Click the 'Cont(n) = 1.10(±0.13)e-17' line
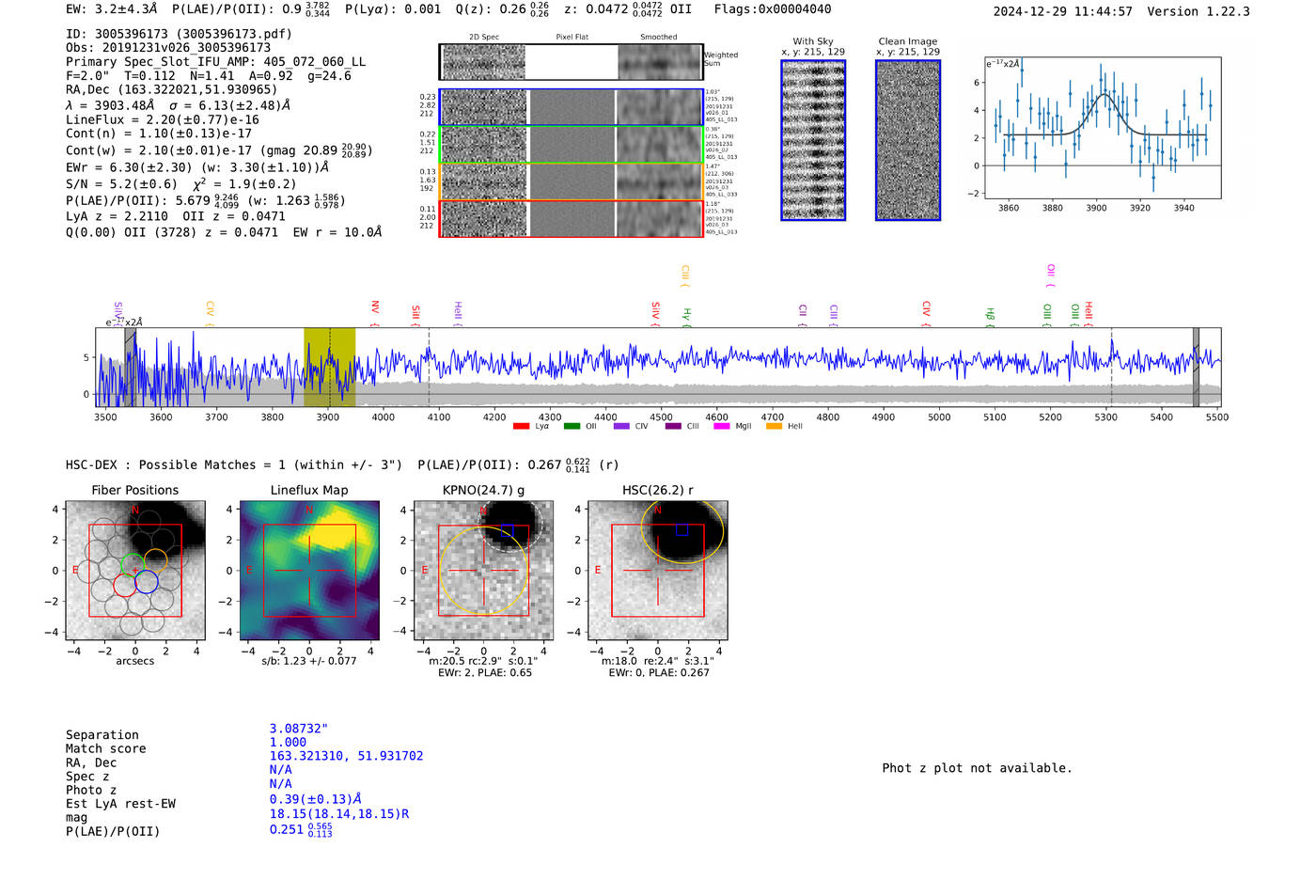The image size is (1316, 896). point(159,134)
